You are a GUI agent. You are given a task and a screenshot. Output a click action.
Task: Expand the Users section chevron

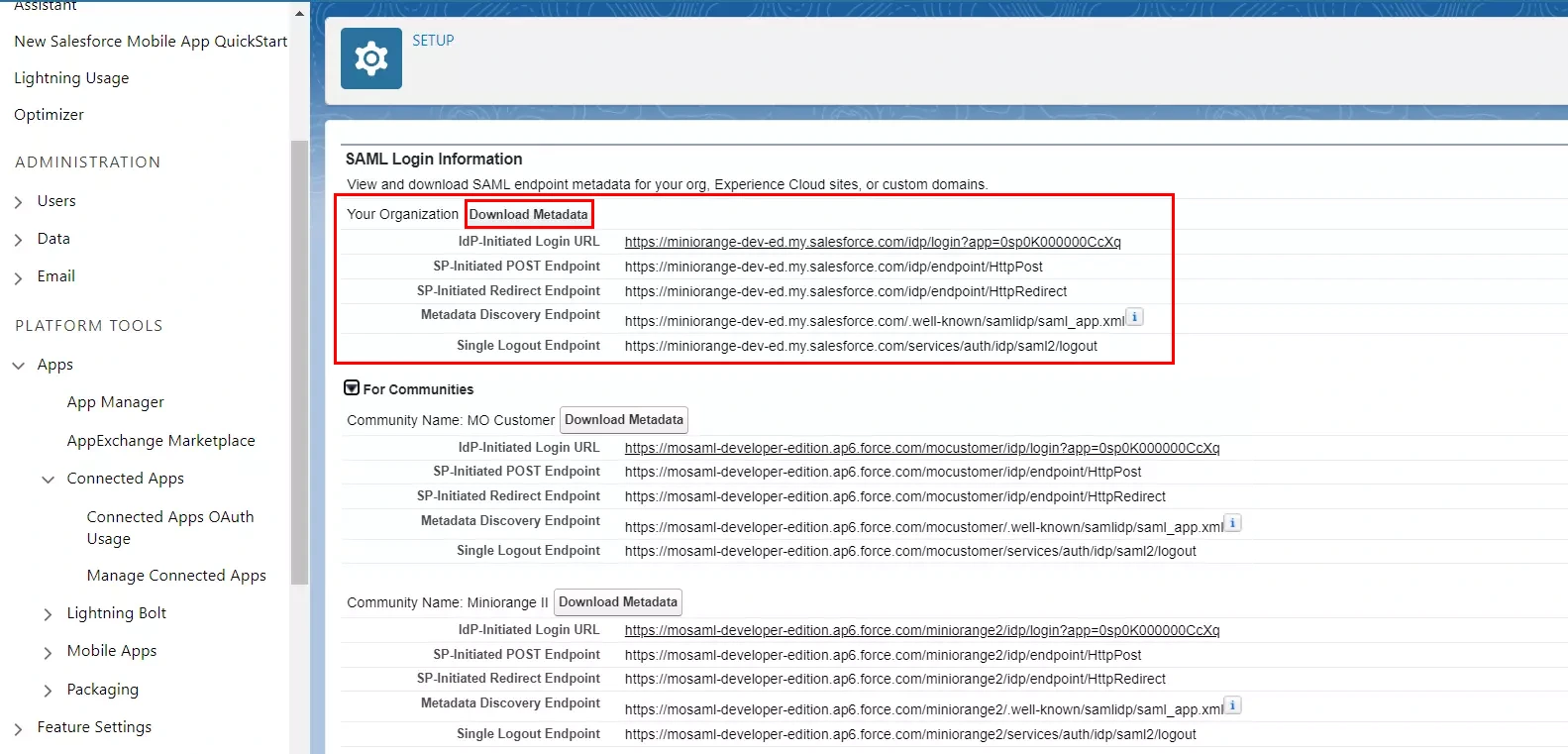[18, 202]
